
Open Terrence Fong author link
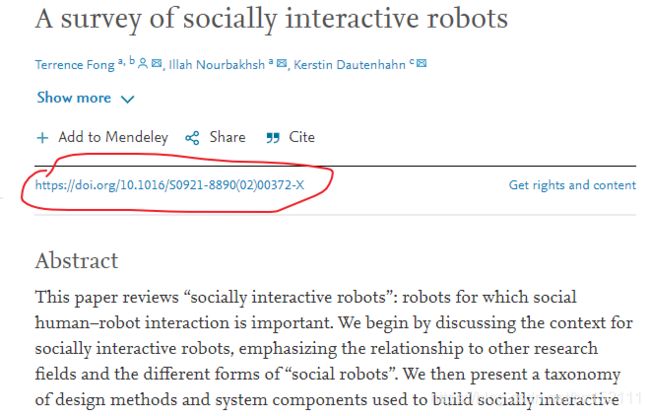pos(75,65)
